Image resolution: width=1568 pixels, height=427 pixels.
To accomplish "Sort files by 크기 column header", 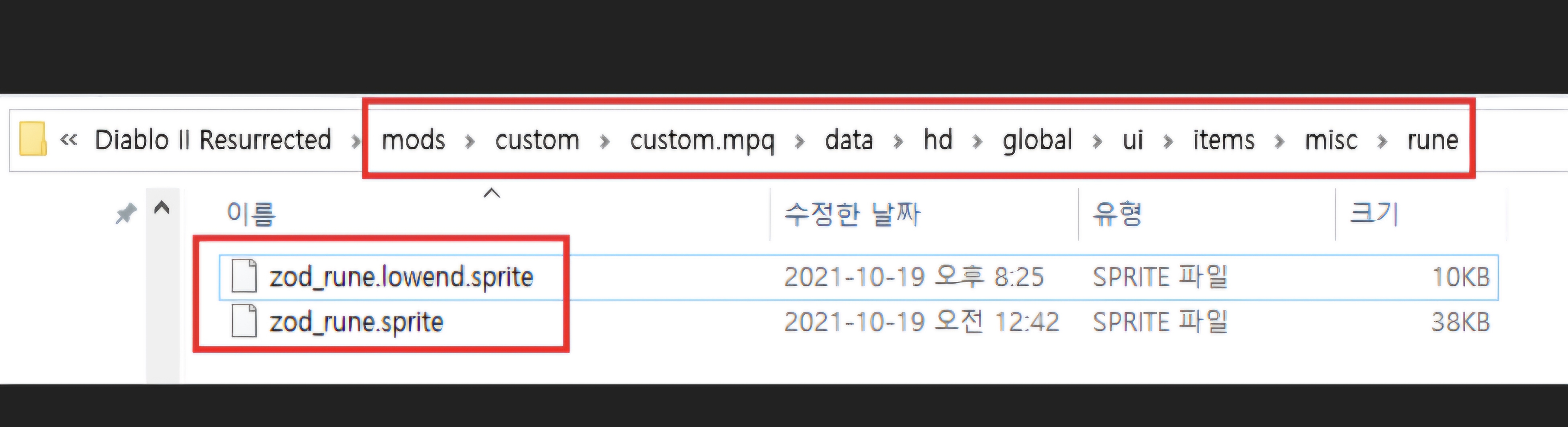I will click(1374, 214).
